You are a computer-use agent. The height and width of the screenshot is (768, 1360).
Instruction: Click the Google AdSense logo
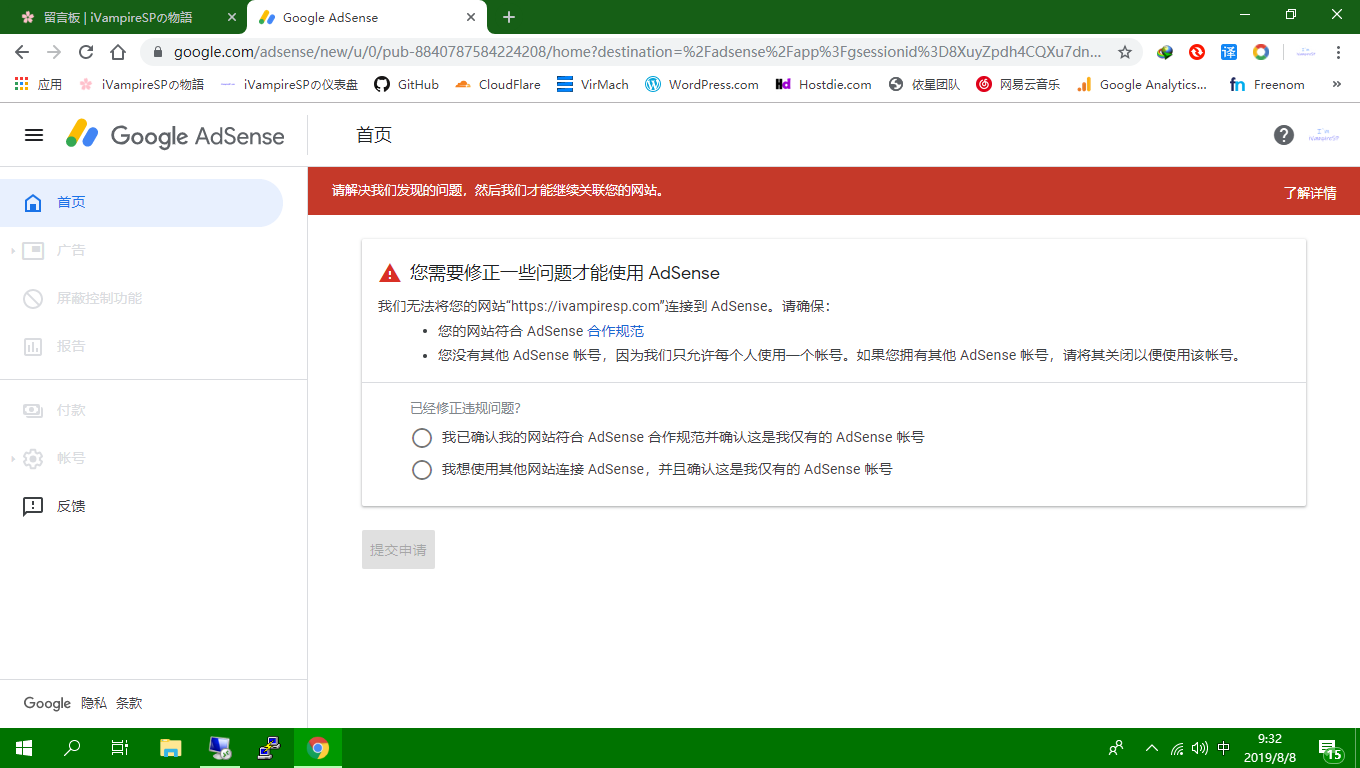175,135
